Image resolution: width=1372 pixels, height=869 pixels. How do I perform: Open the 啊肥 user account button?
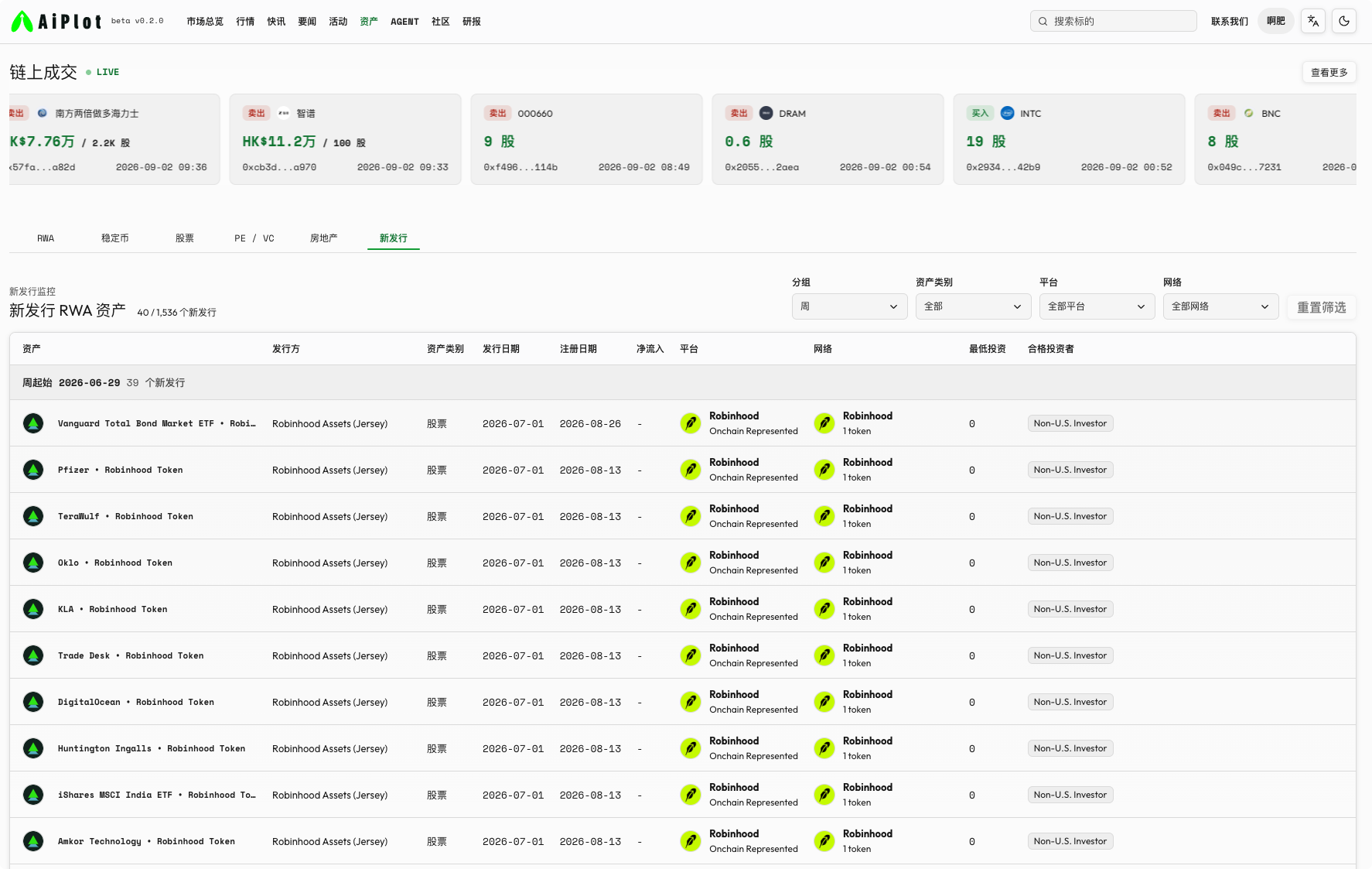tap(1276, 22)
